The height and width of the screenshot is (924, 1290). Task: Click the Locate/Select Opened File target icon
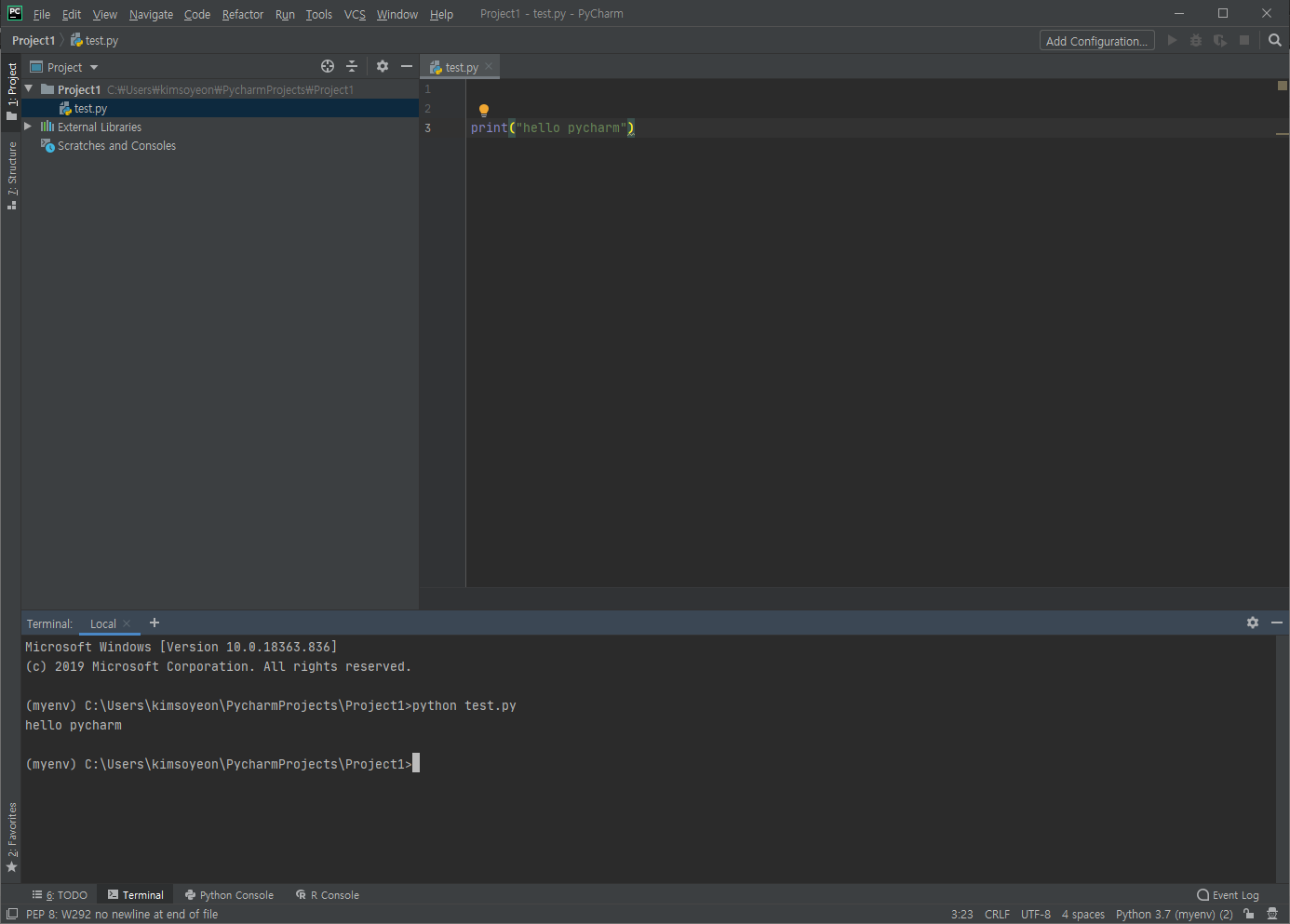[328, 66]
